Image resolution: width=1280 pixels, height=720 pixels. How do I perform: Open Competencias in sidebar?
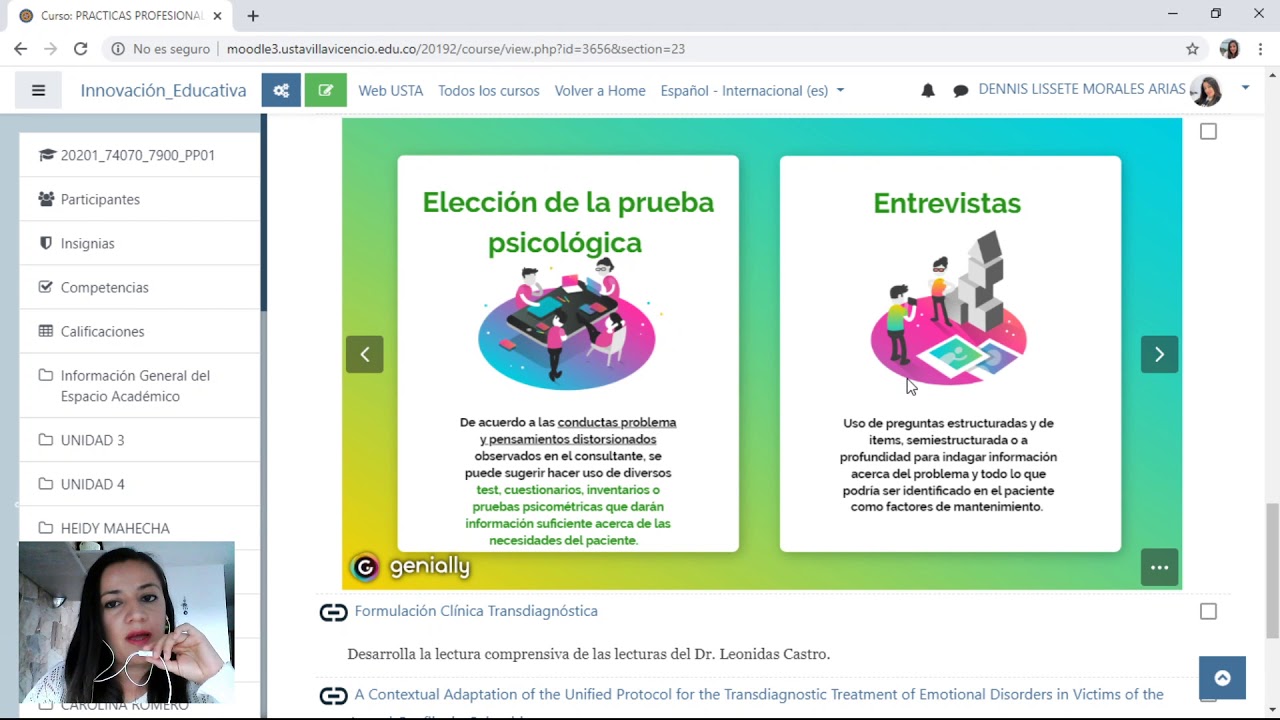pos(139,287)
